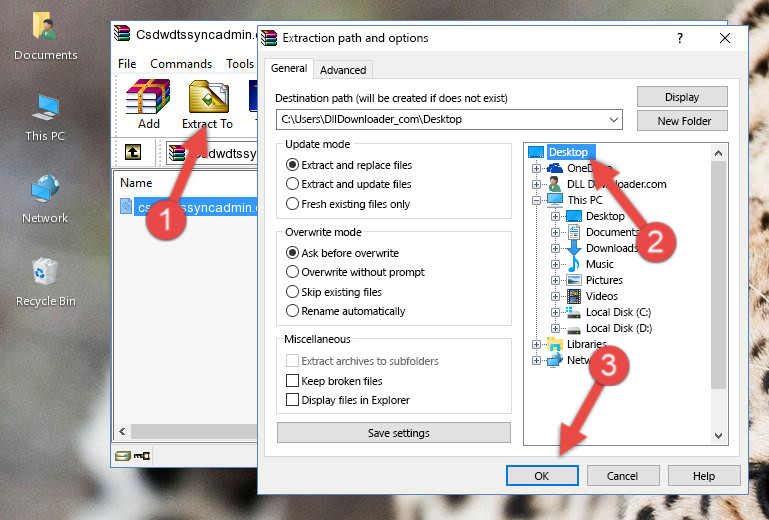The width and height of the screenshot is (769, 520).
Task: Click the folder tree vertical scrollbar
Action: point(718,275)
